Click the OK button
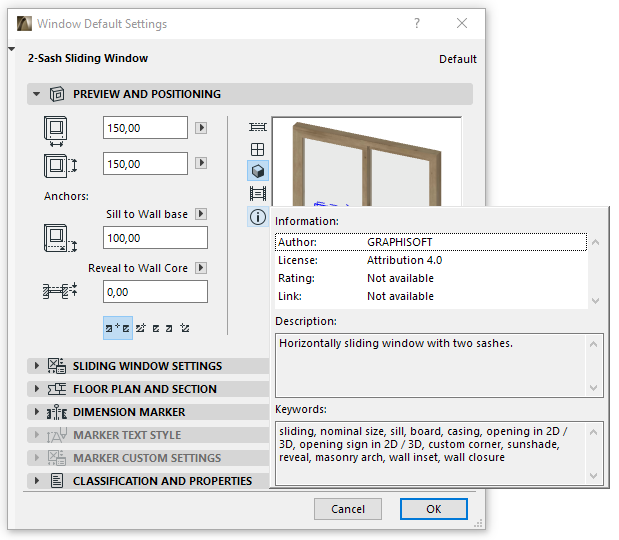 click(x=433, y=509)
